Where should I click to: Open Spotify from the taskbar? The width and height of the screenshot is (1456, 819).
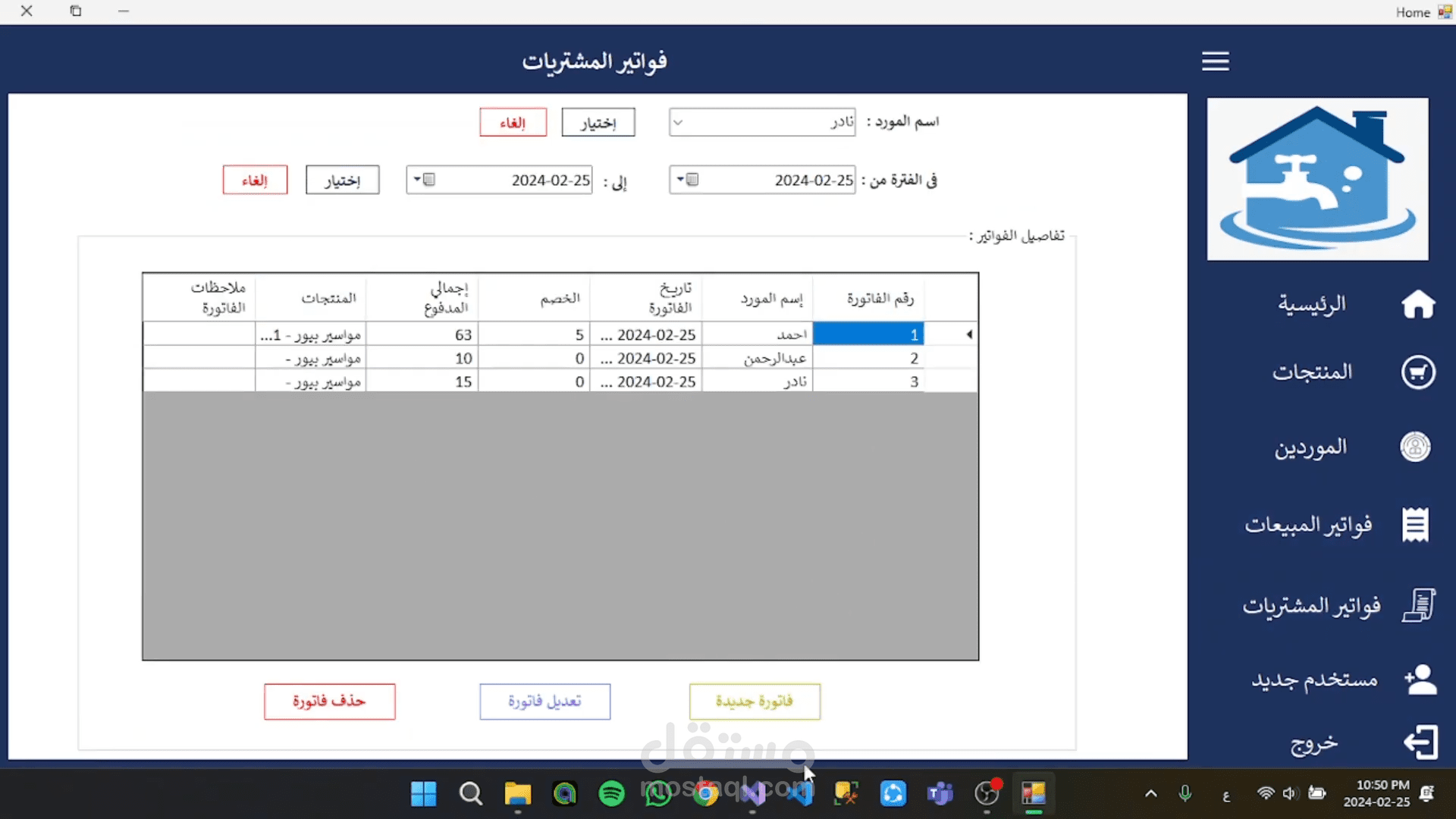click(611, 794)
